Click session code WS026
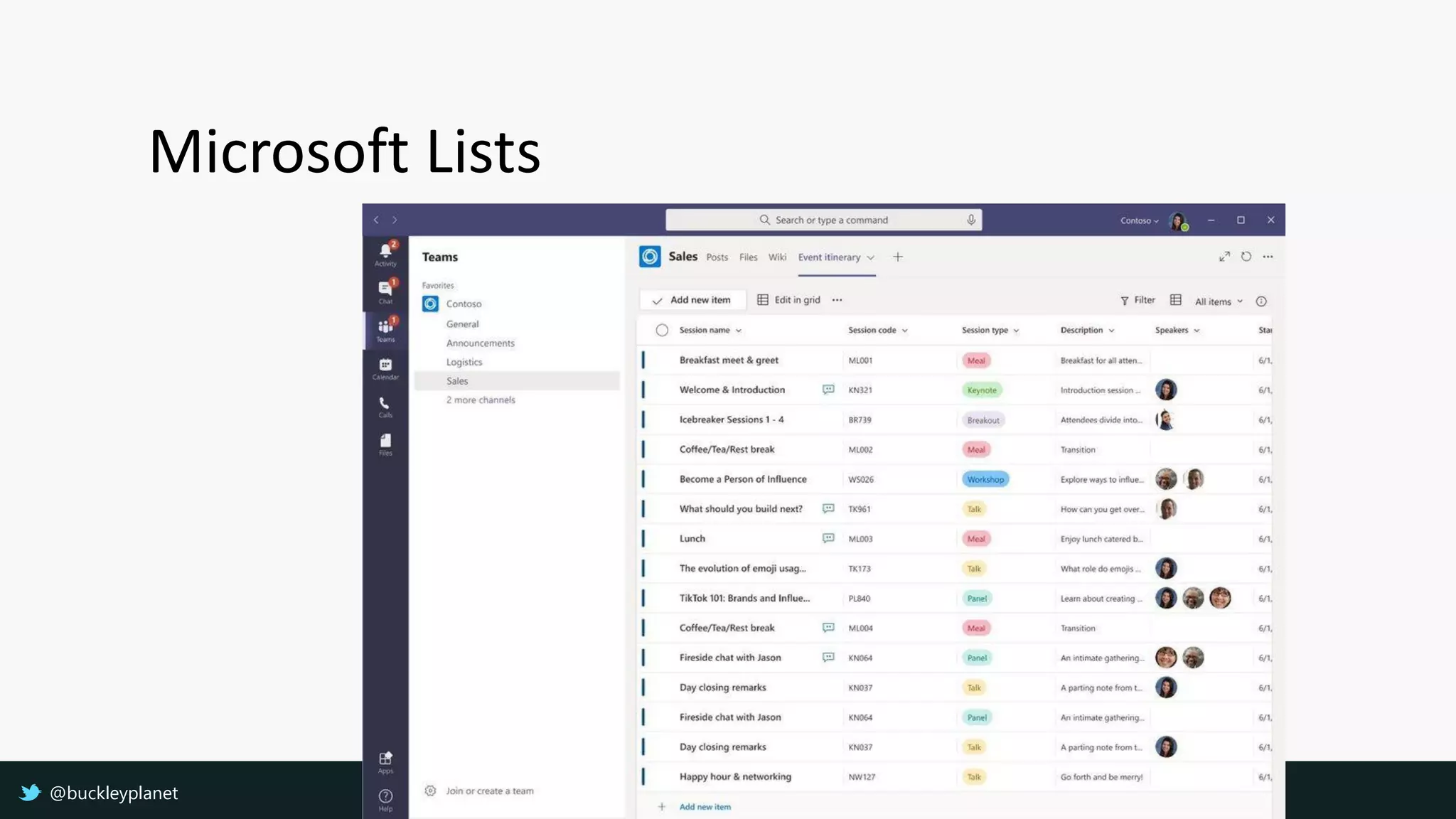 (861, 480)
